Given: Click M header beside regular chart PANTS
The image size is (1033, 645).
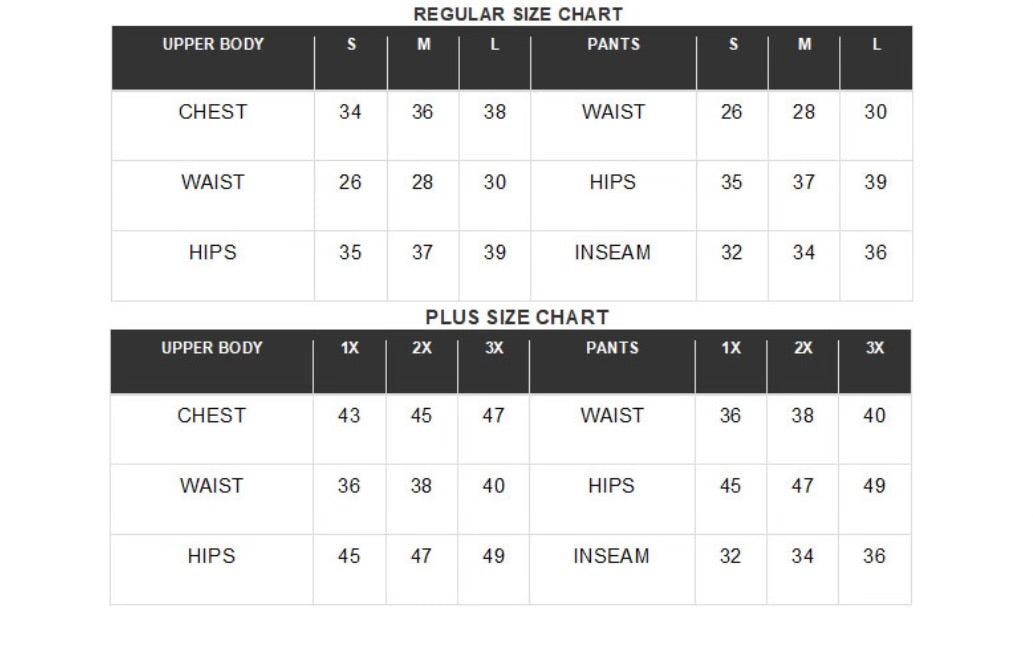Looking at the screenshot, I should point(804,44).
